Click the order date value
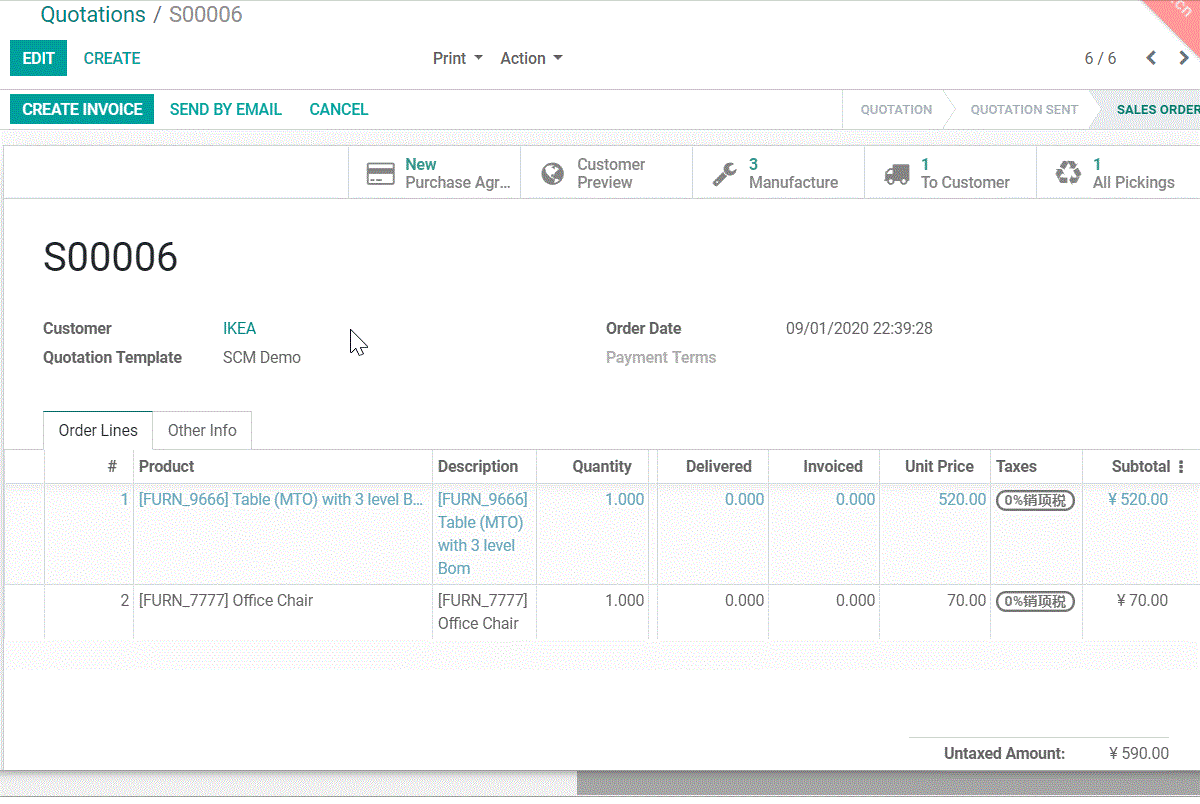This screenshot has width=1200, height=804. point(859,328)
